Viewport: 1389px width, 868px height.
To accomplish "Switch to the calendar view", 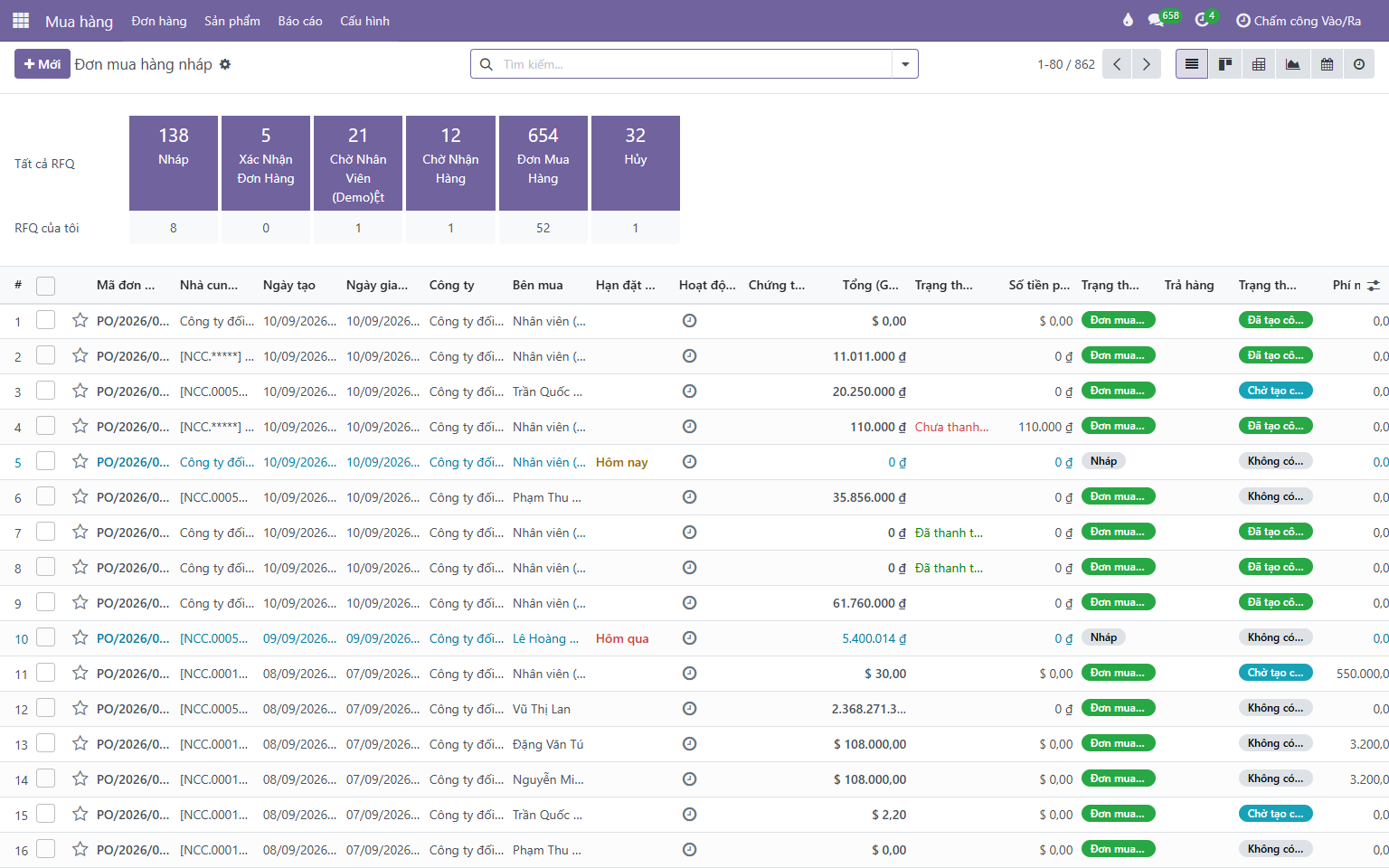I will point(1327,64).
